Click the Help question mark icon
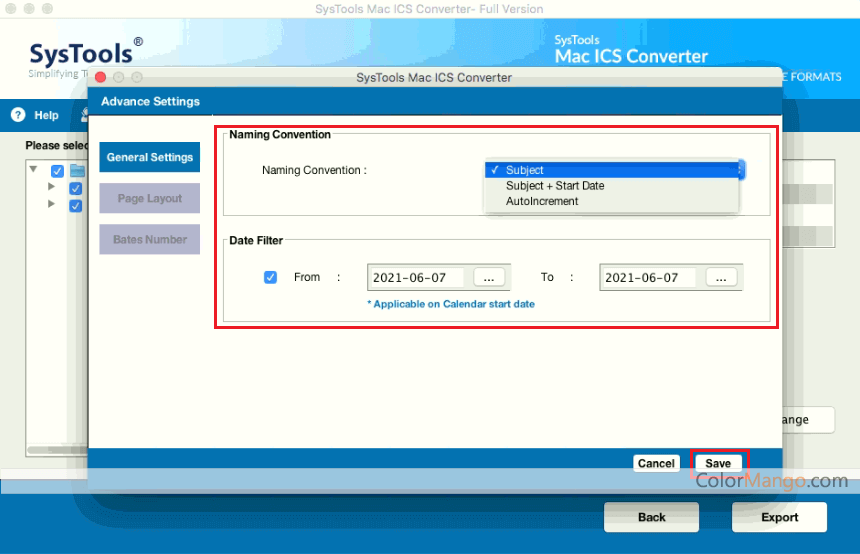 pyautogui.click(x=17, y=115)
